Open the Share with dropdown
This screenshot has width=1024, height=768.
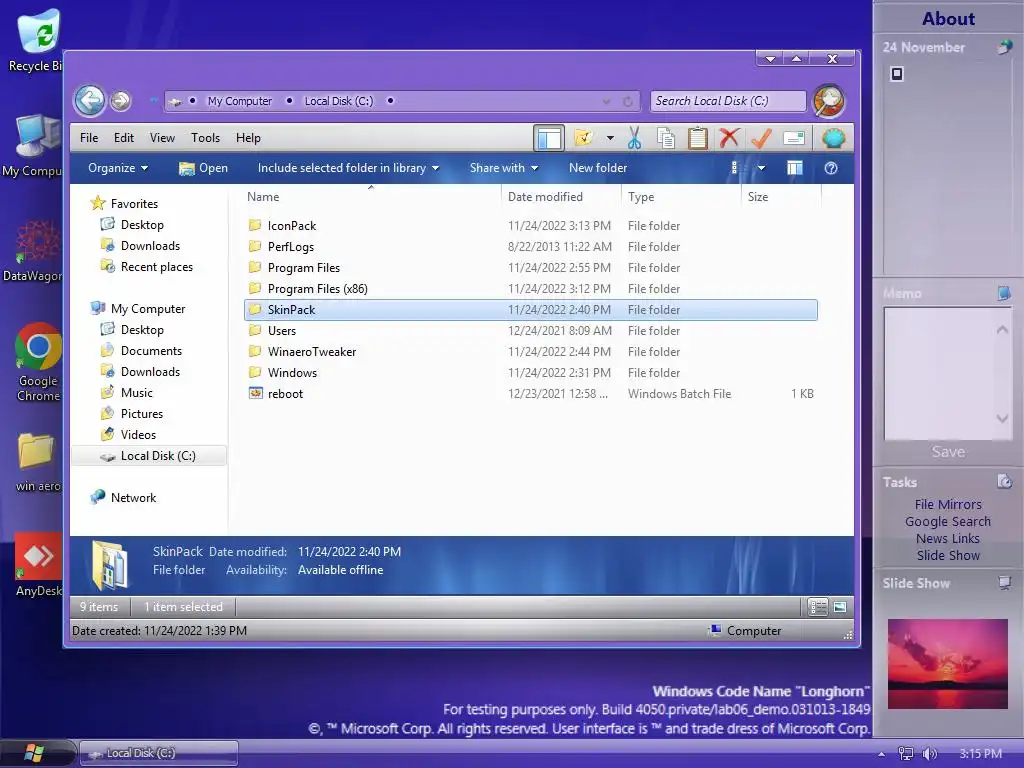(504, 168)
